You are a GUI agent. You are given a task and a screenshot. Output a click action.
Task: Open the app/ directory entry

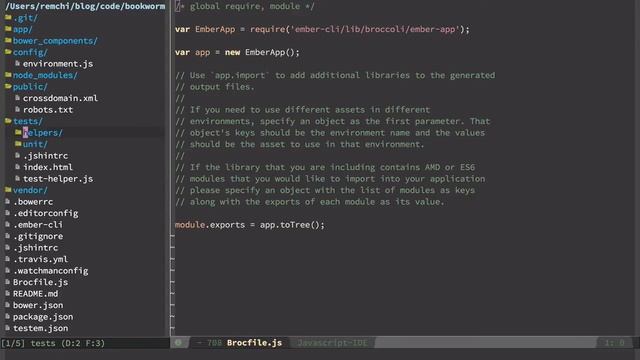[22, 29]
